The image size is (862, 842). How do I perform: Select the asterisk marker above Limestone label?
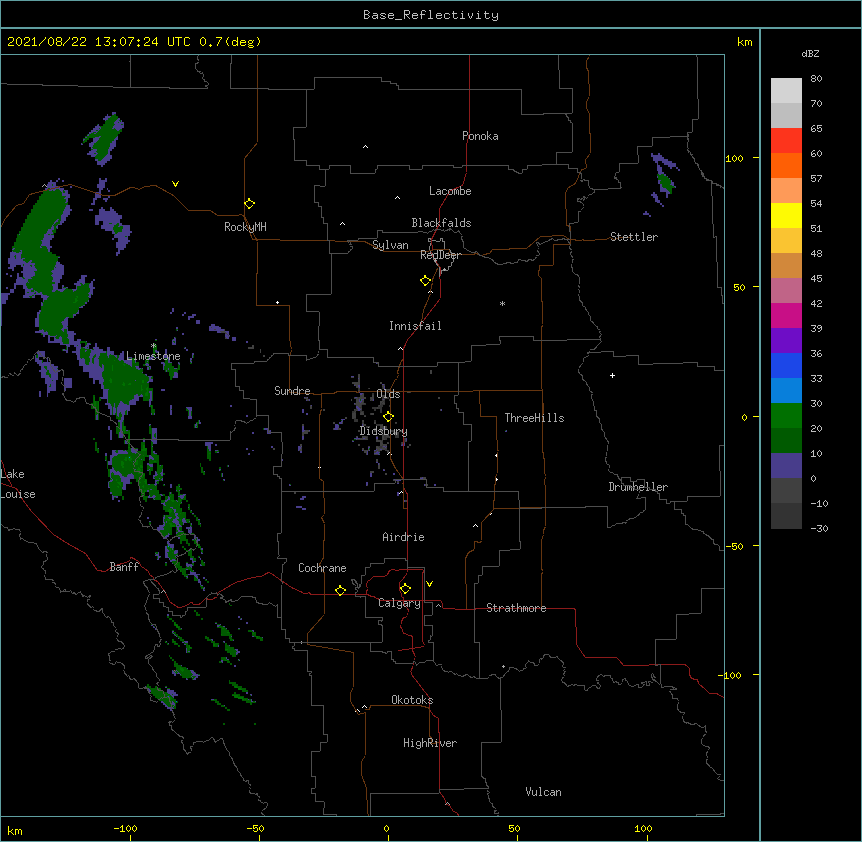pyautogui.click(x=153, y=346)
